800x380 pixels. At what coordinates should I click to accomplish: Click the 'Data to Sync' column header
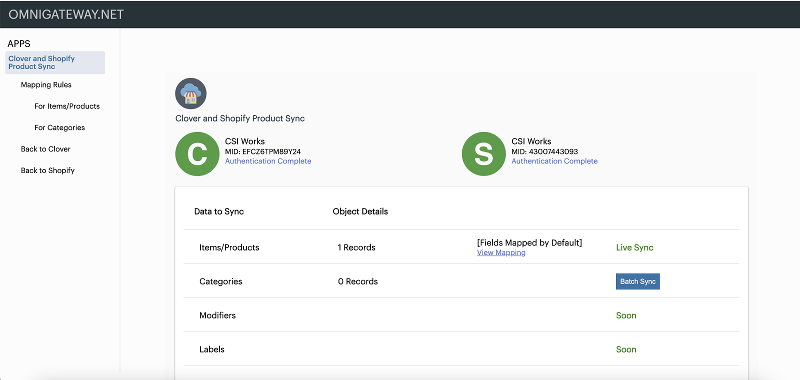[219, 211]
